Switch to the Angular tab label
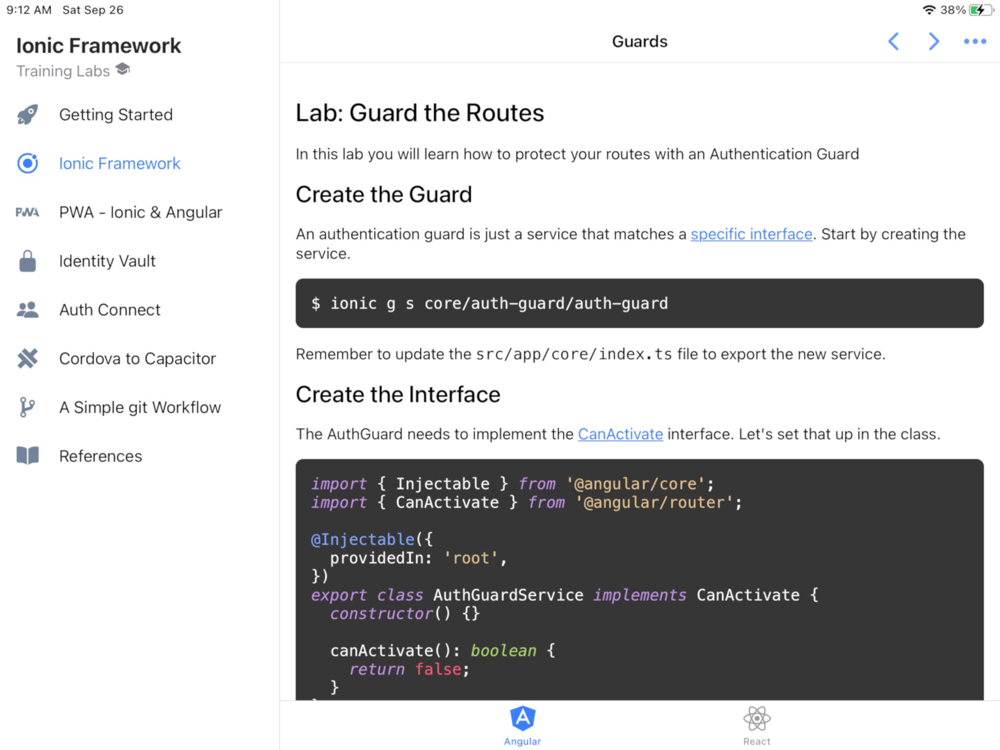The width and height of the screenshot is (1000, 750). pyautogui.click(x=522, y=741)
